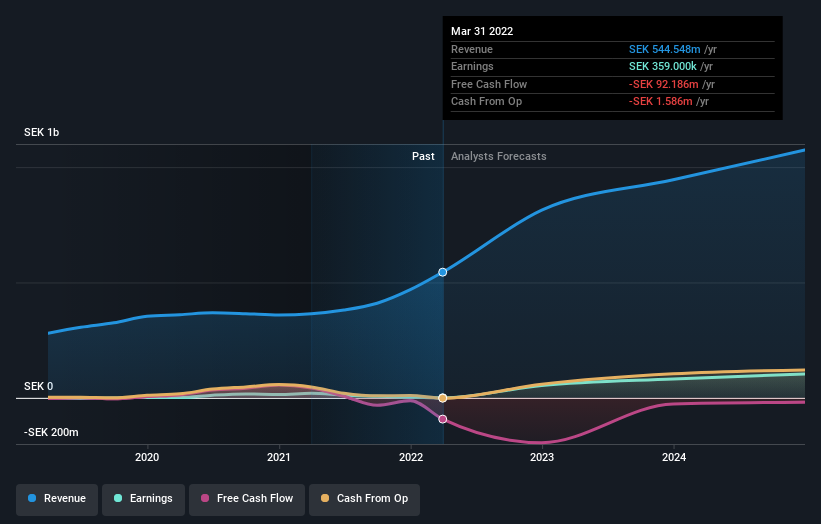
Task: Click the Cash From Op row label in tooltip
Action: click(486, 102)
